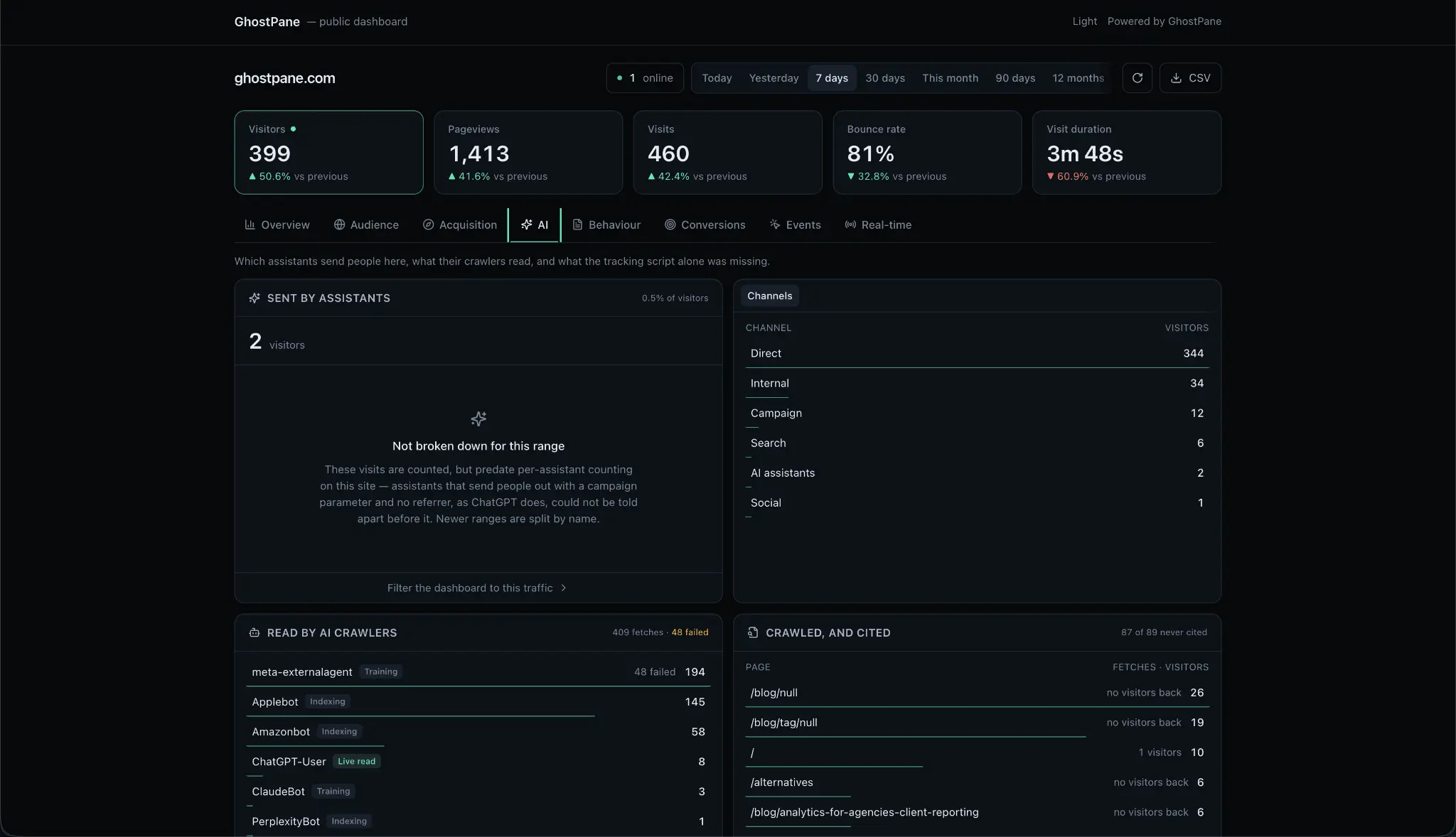Click the Applebot crawler row

point(478,702)
